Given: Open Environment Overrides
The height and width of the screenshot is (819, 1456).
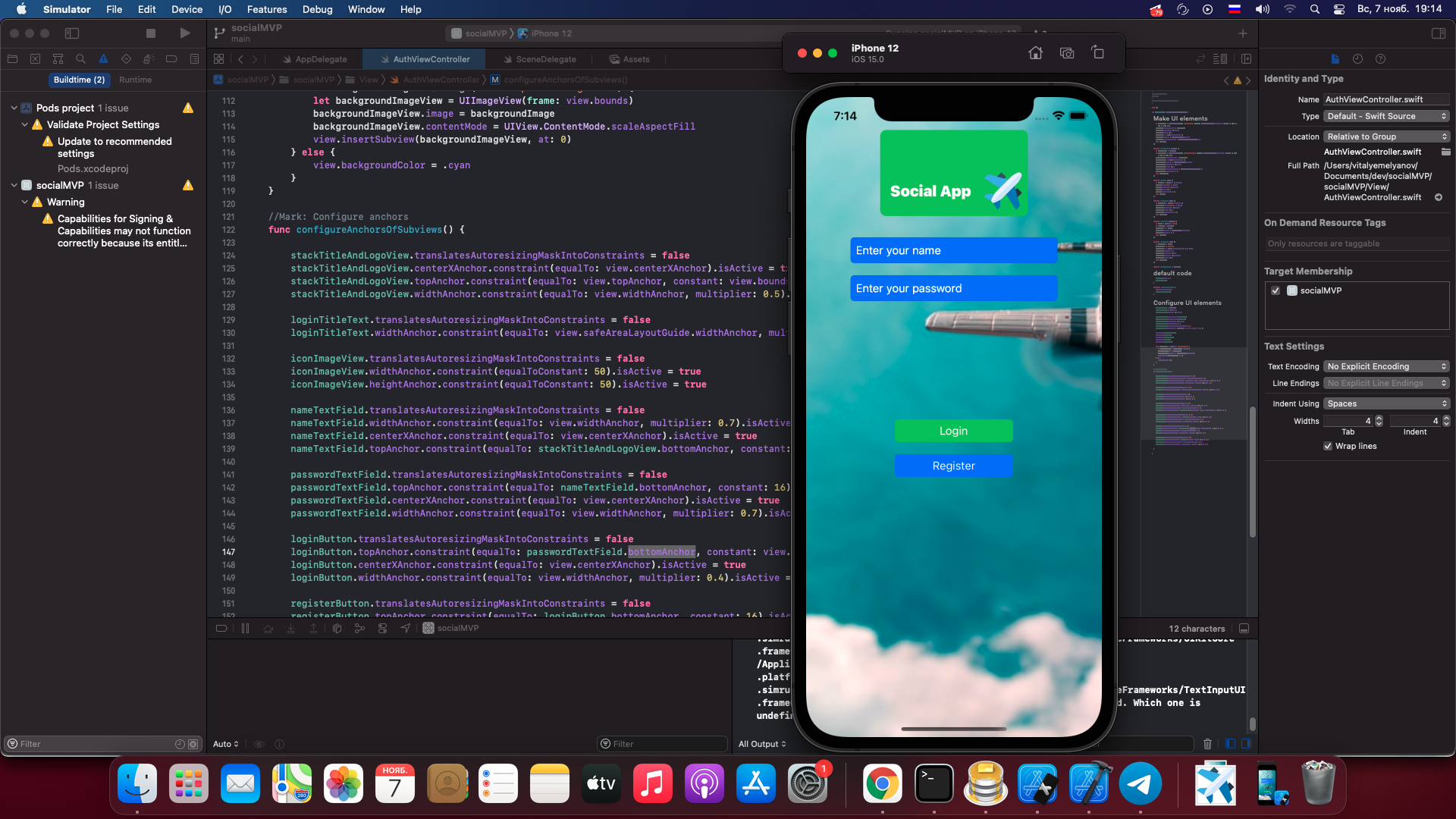Looking at the screenshot, I should tap(382, 628).
